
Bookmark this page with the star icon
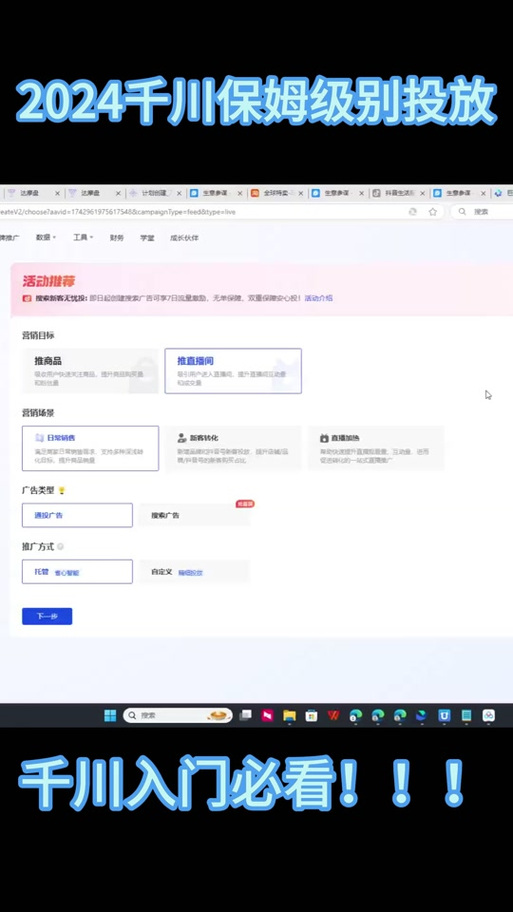[x=433, y=212]
